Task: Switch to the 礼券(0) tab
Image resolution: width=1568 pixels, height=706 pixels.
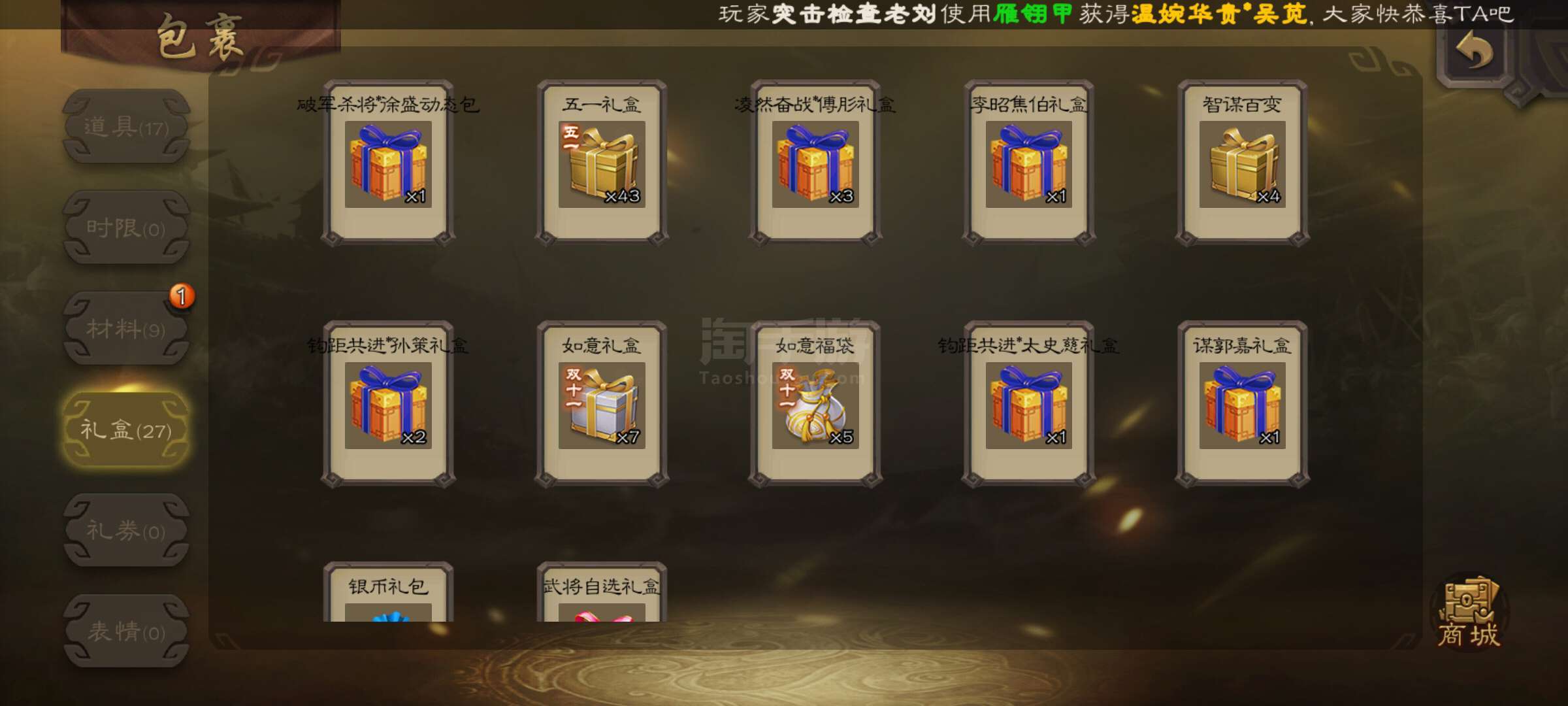Action: [x=126, y=530]
